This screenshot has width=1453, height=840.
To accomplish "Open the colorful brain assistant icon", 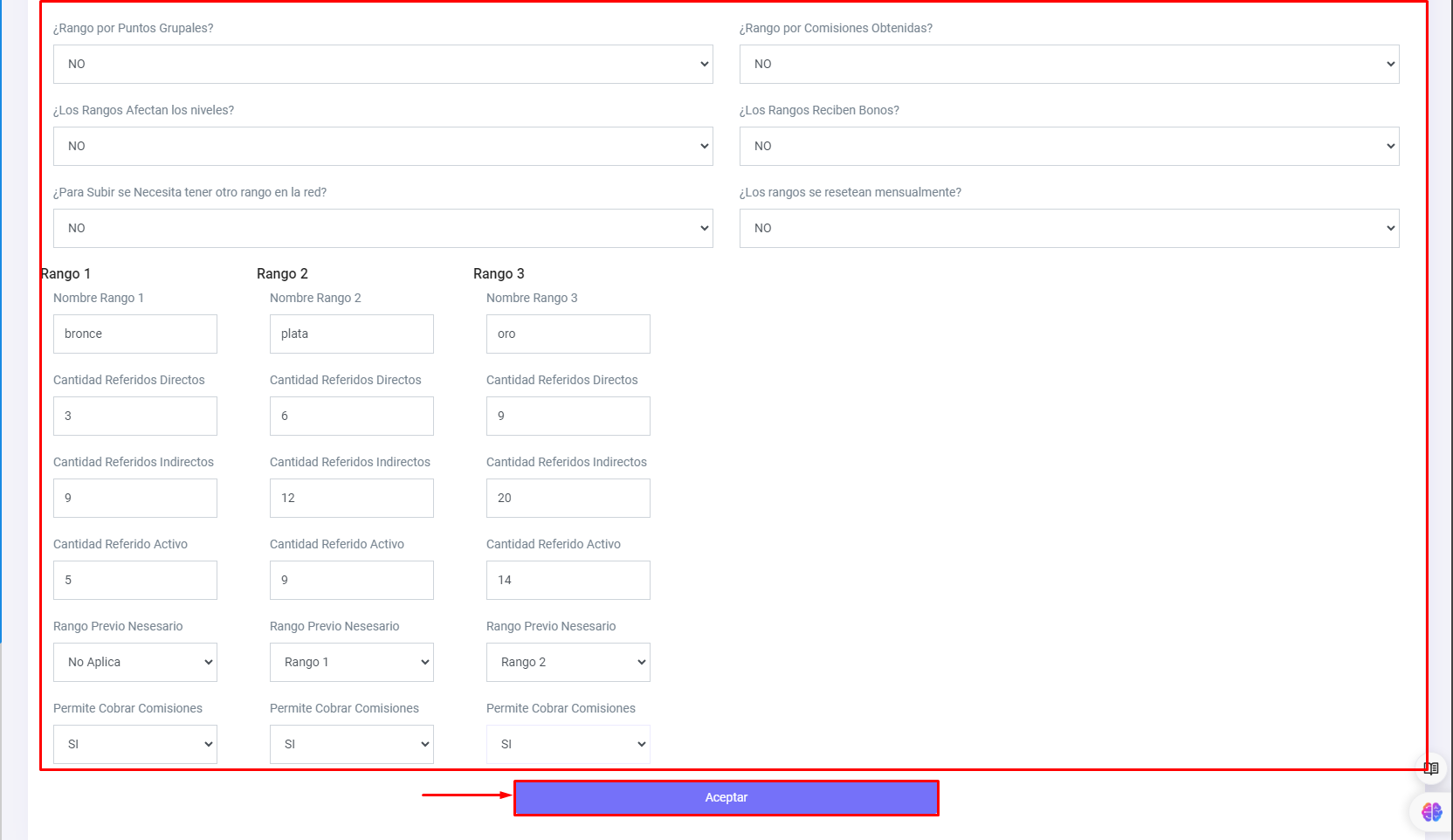I will (1431, 812).
